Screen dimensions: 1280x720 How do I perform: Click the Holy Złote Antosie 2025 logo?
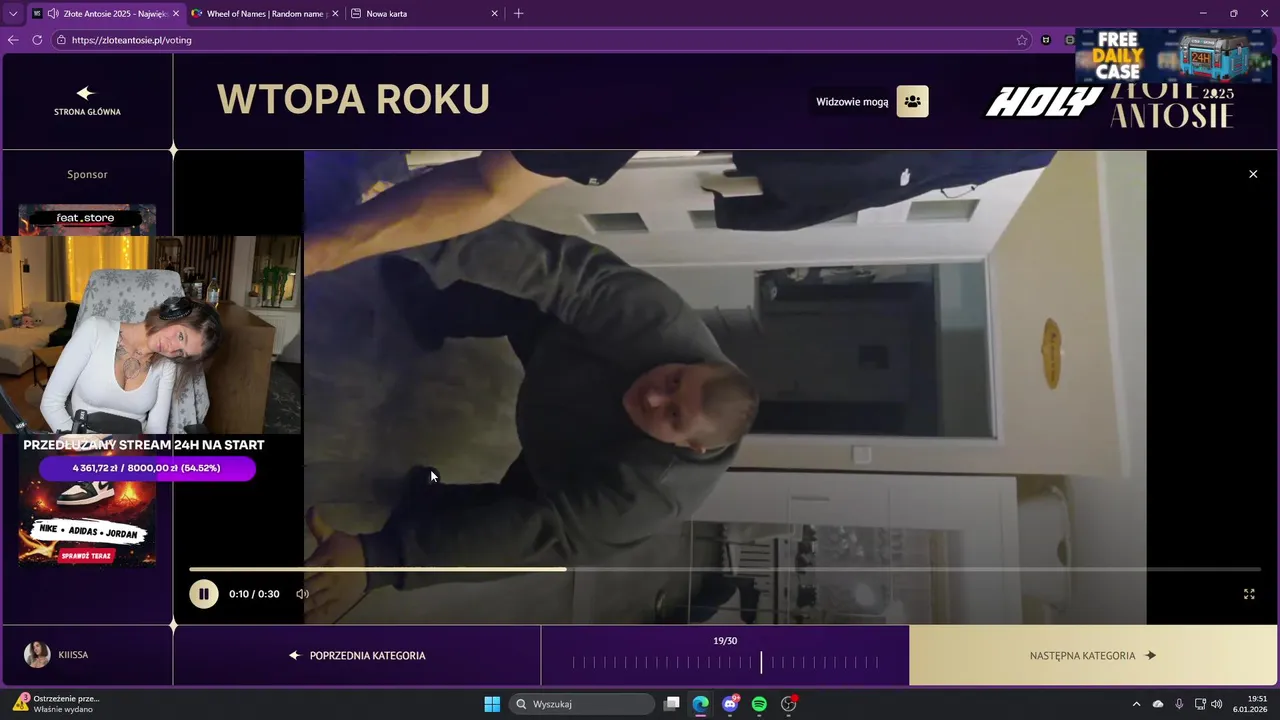[1110, 104]
